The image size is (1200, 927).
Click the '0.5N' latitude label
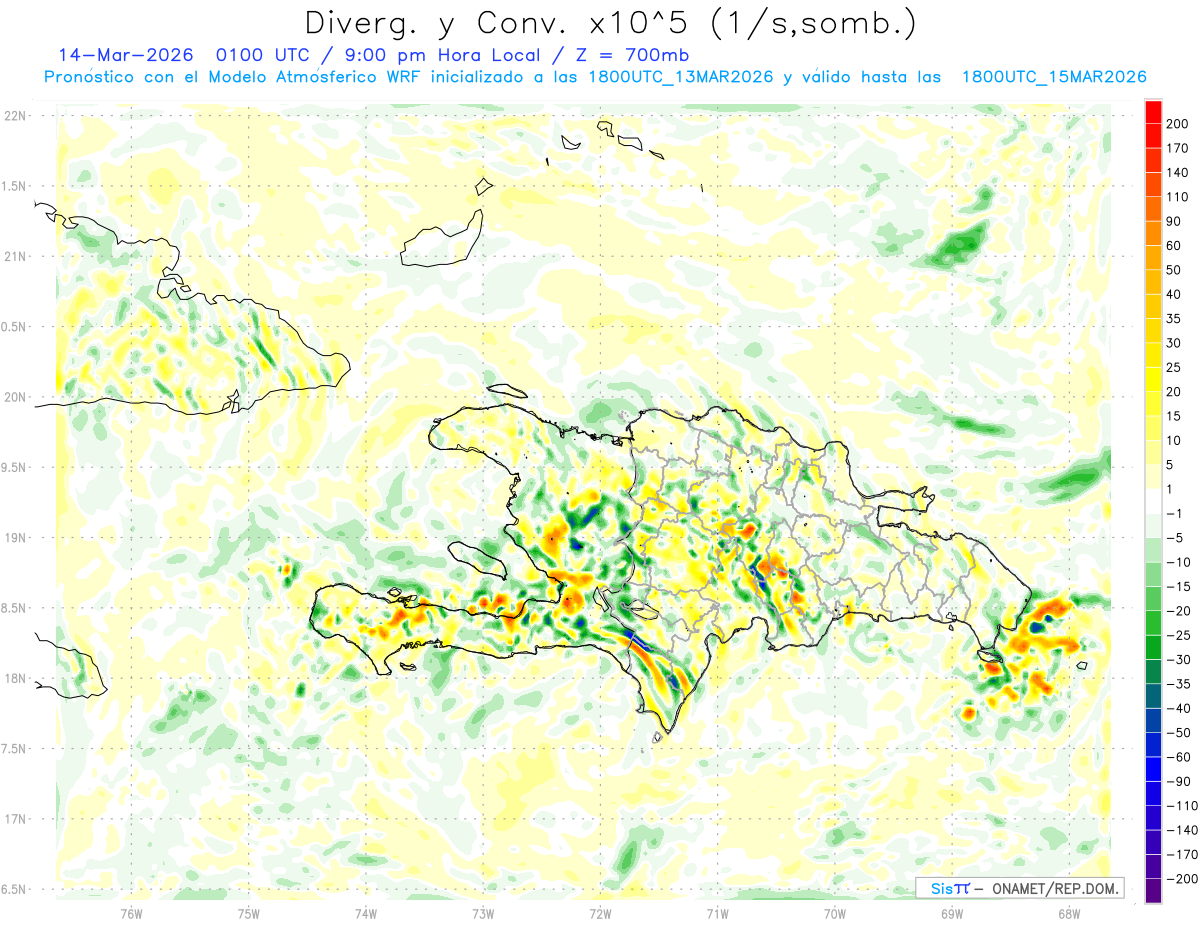click(14, 327)
